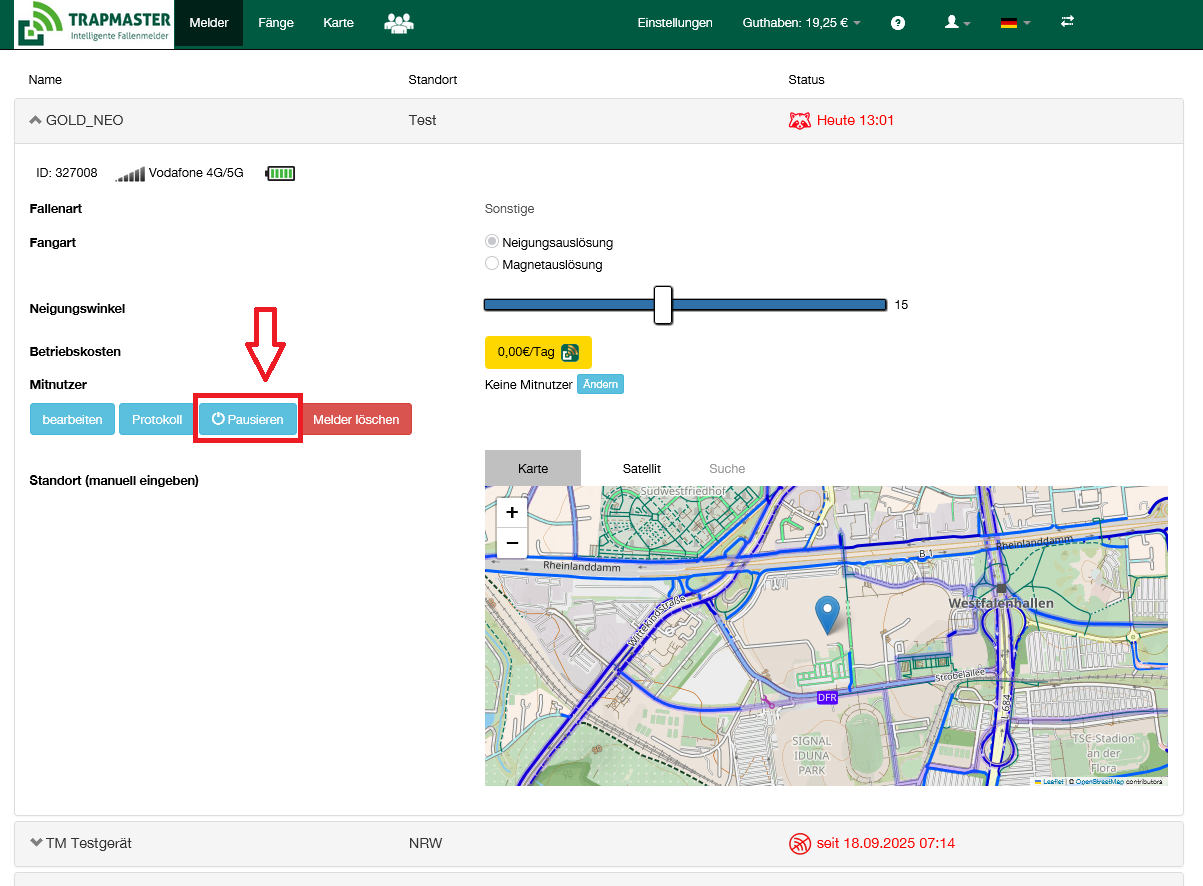
Task: Click the signal strength bars icon
Action: click(130, 175)
